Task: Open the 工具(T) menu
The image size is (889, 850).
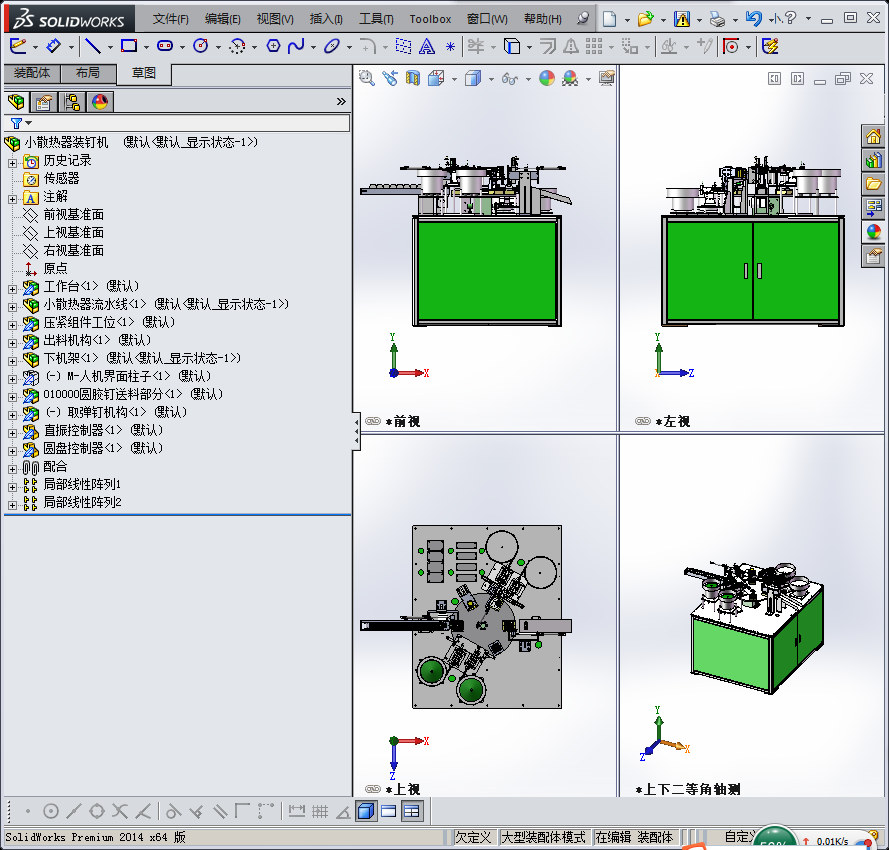Action: pyautogui.click(x=376, y=19)
